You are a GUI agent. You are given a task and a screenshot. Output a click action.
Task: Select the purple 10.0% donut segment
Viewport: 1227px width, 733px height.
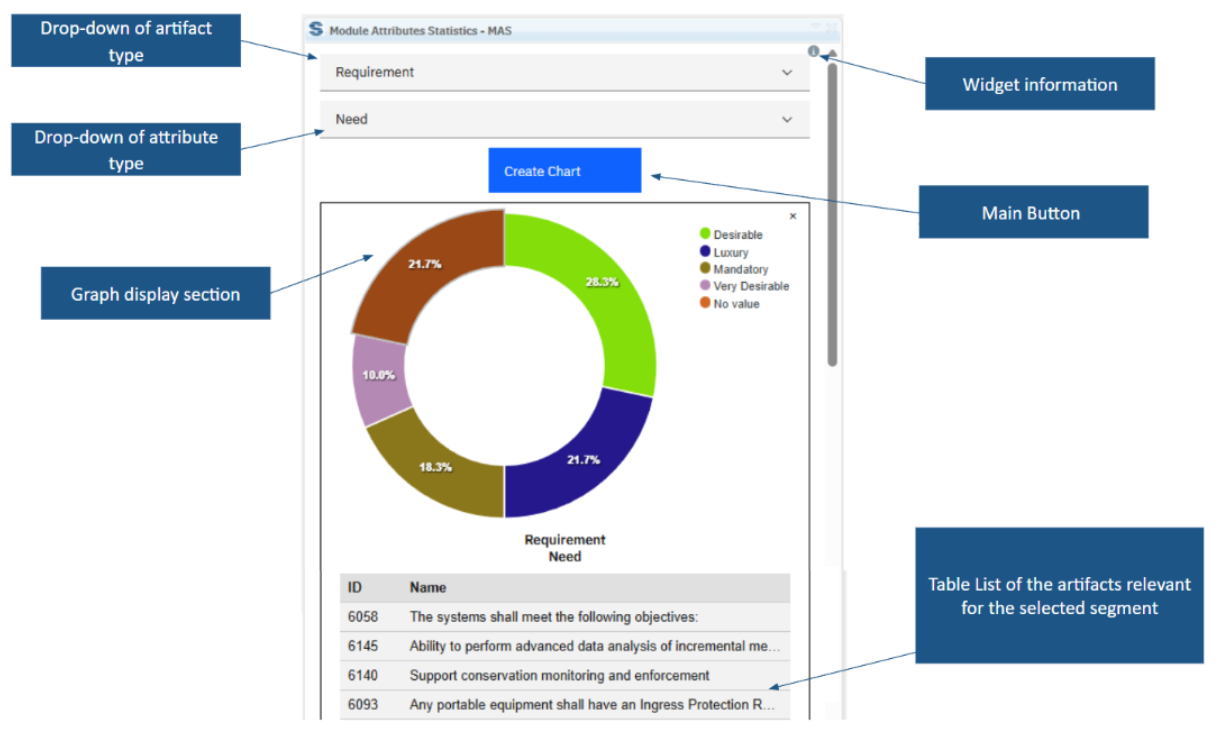(382, 377)
